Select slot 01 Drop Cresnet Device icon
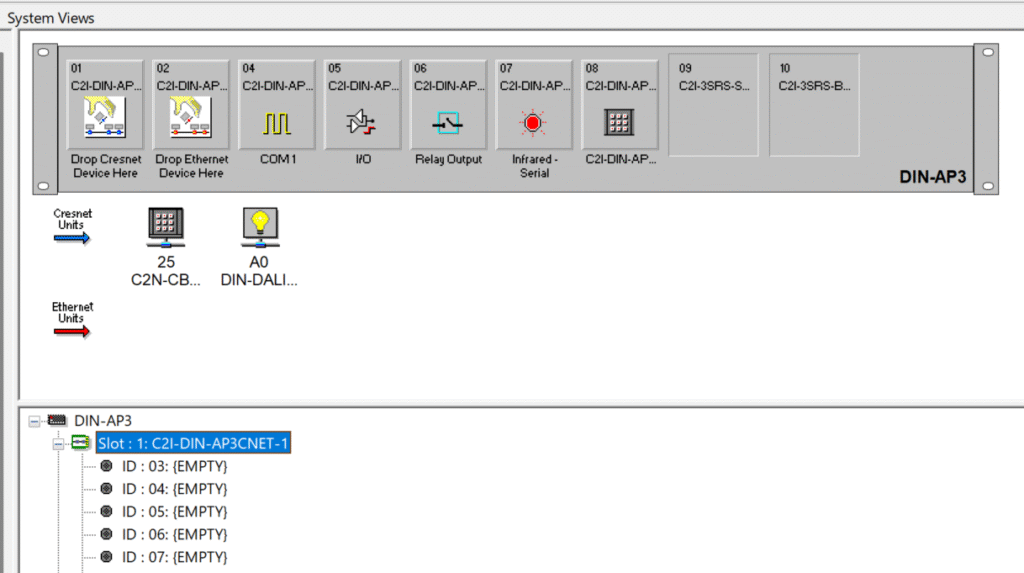The height and width of the screenshot is (573, 1024). (104, 117)
